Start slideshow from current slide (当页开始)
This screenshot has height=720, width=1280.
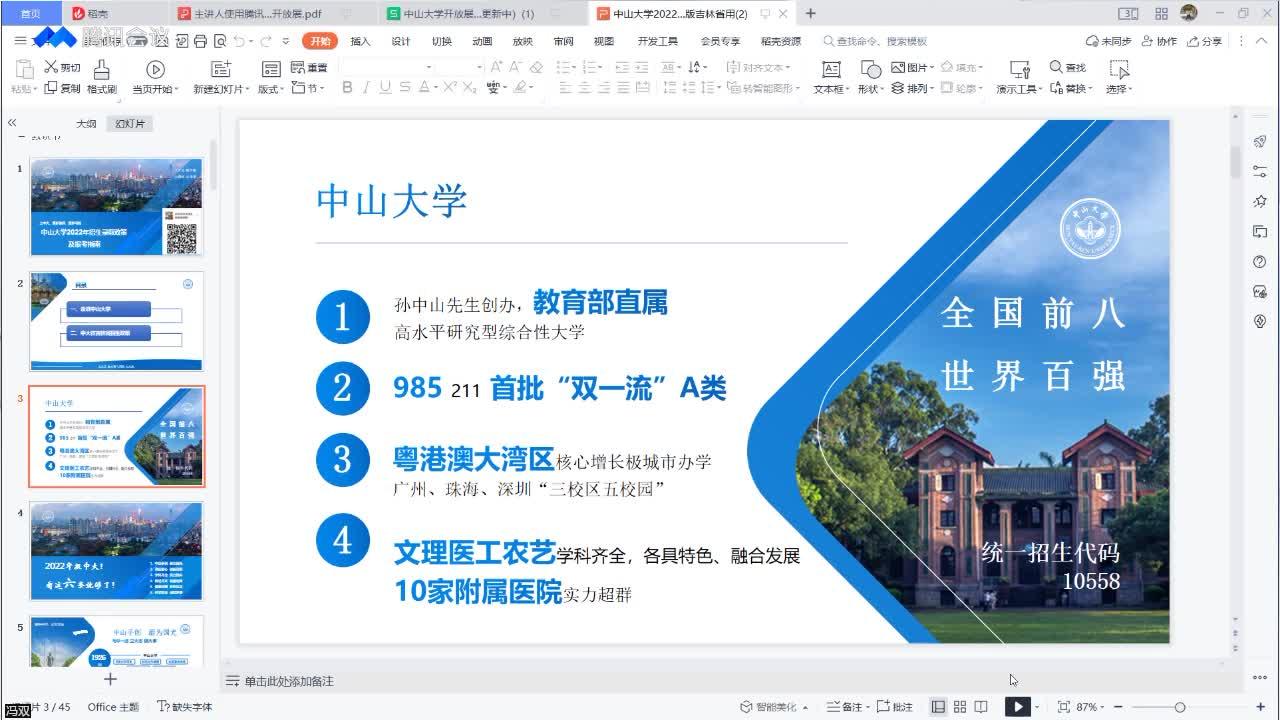(155, 69)
